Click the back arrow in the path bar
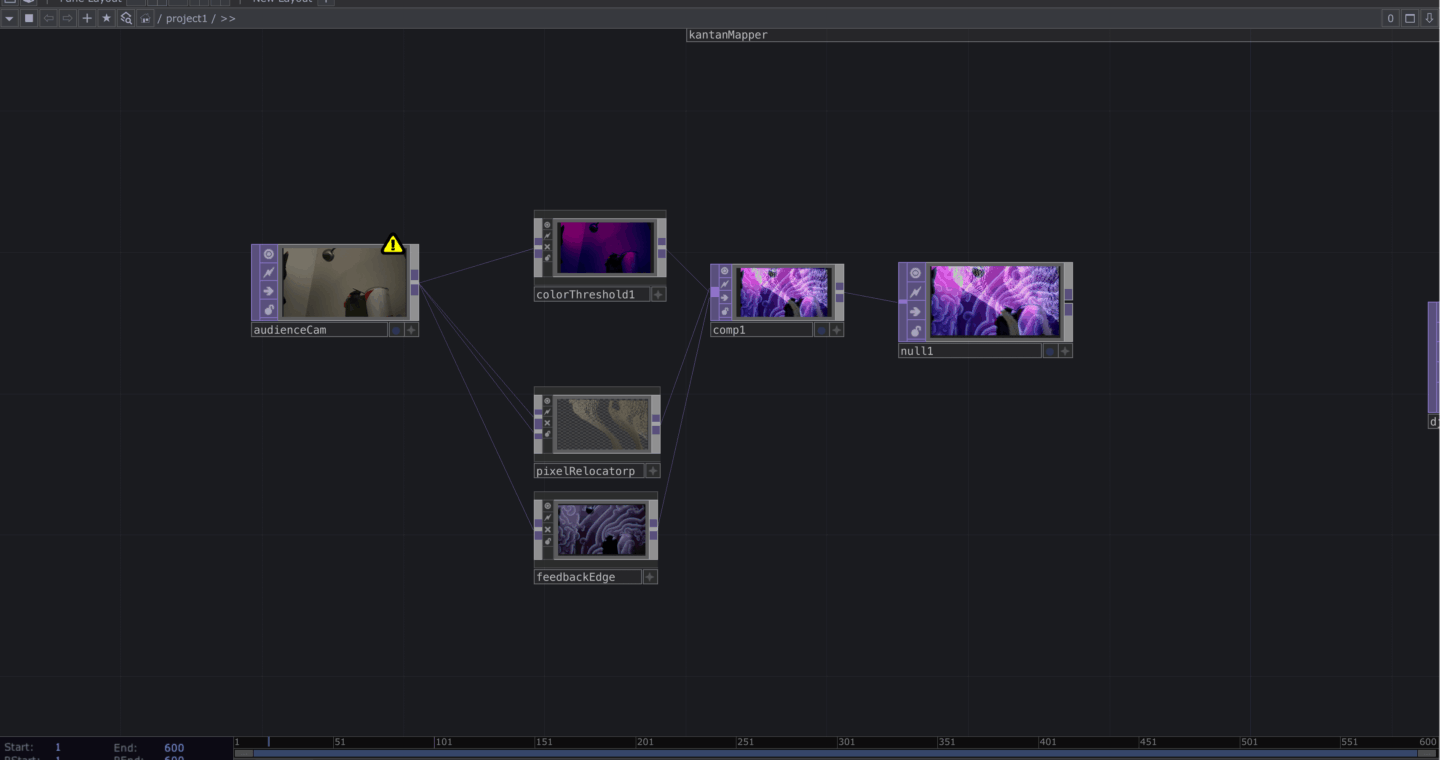The height and width of the screenshot is (760, 1440). (x=48, y=18)
